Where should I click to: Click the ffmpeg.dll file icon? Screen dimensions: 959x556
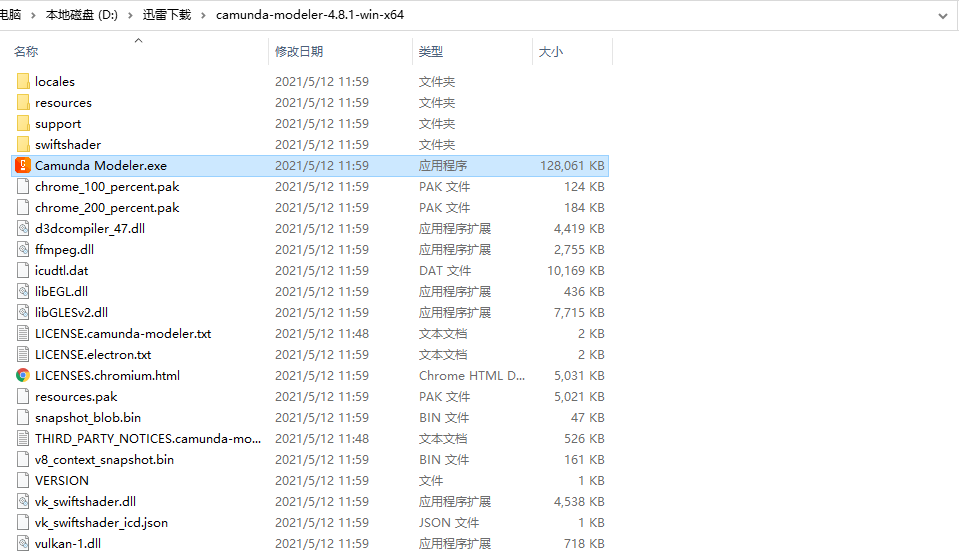coord(23,250)
